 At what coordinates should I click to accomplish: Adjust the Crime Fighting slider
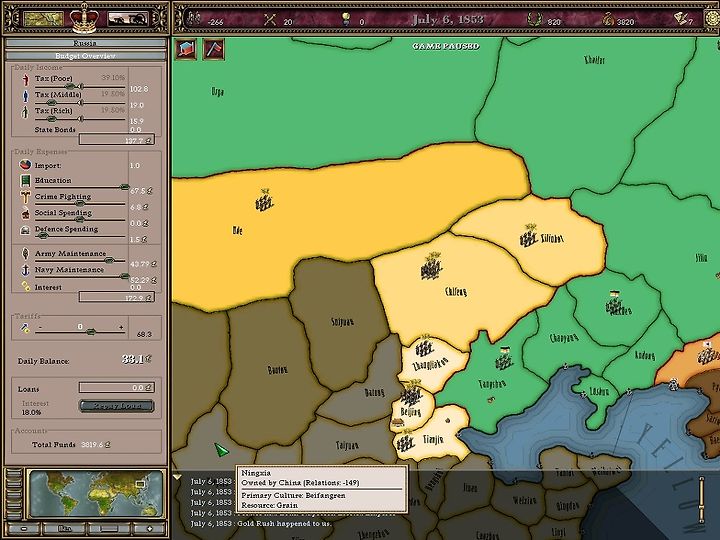[x=80, y=203]
